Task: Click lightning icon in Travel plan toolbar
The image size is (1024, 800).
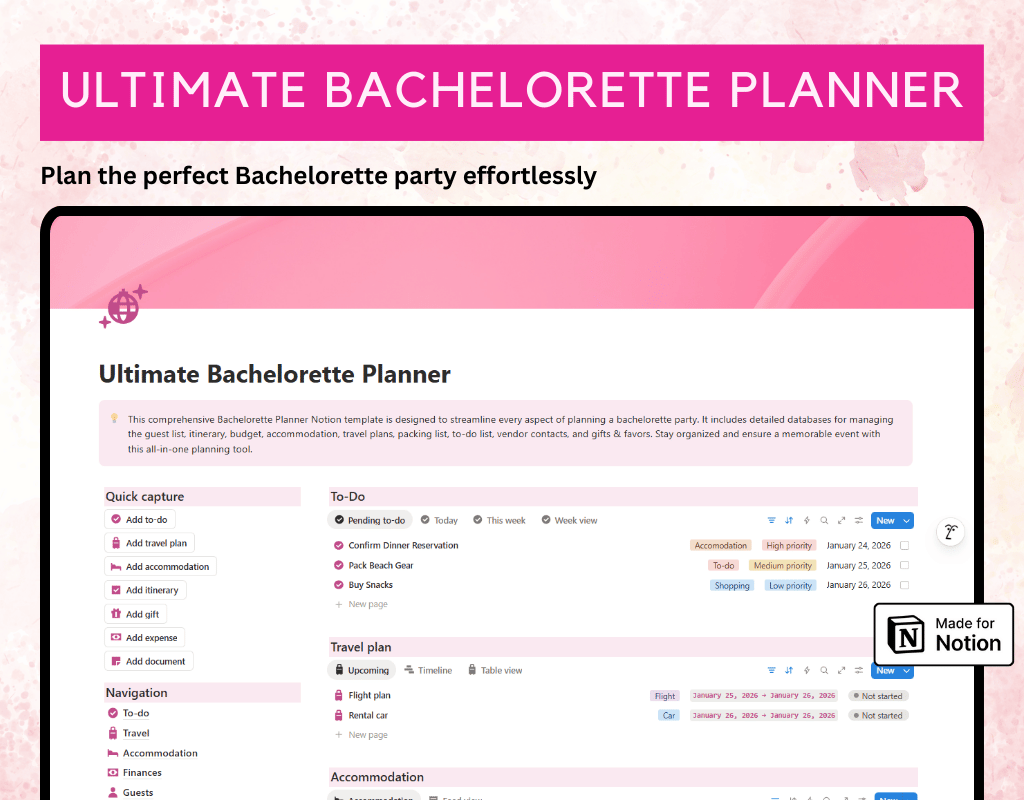Action: (x=807, y=670)
